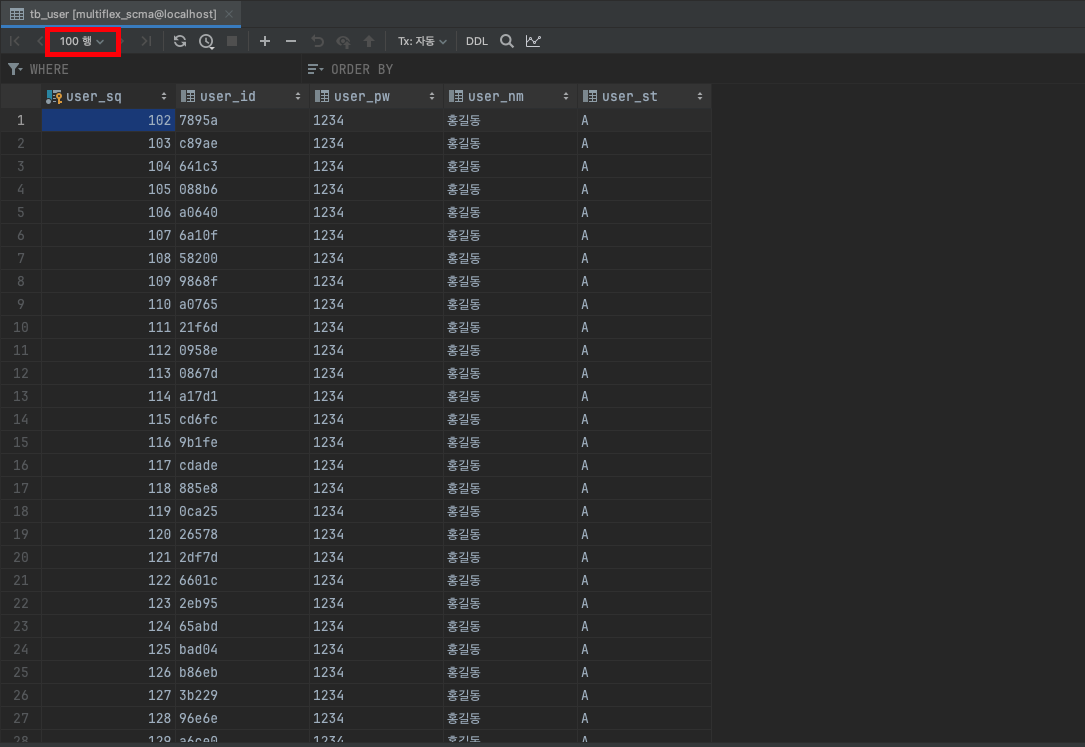Select the user_id cell 2df7d
The height and width of the screenshot is (747, 1085).
point(242,557)
